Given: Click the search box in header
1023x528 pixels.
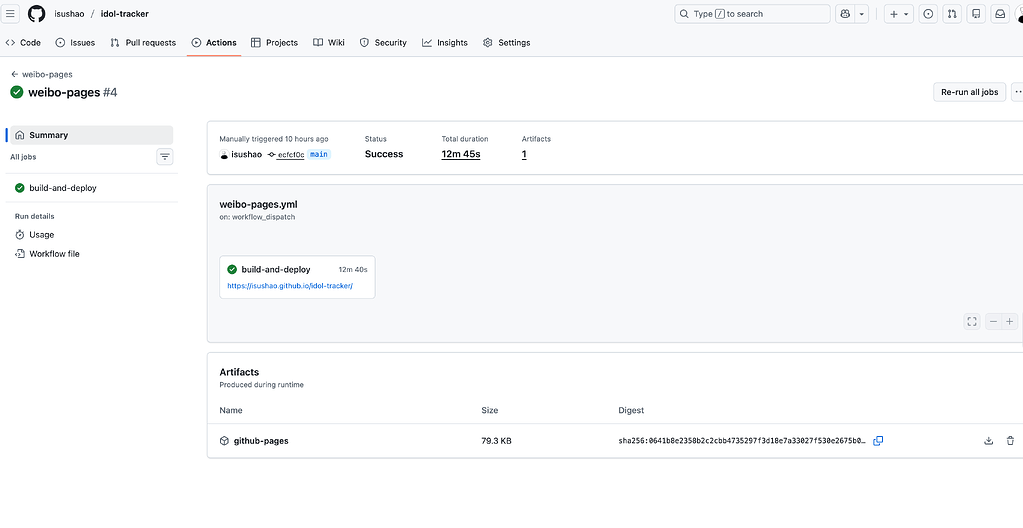Looking at the screenshot, I should 752,14.
